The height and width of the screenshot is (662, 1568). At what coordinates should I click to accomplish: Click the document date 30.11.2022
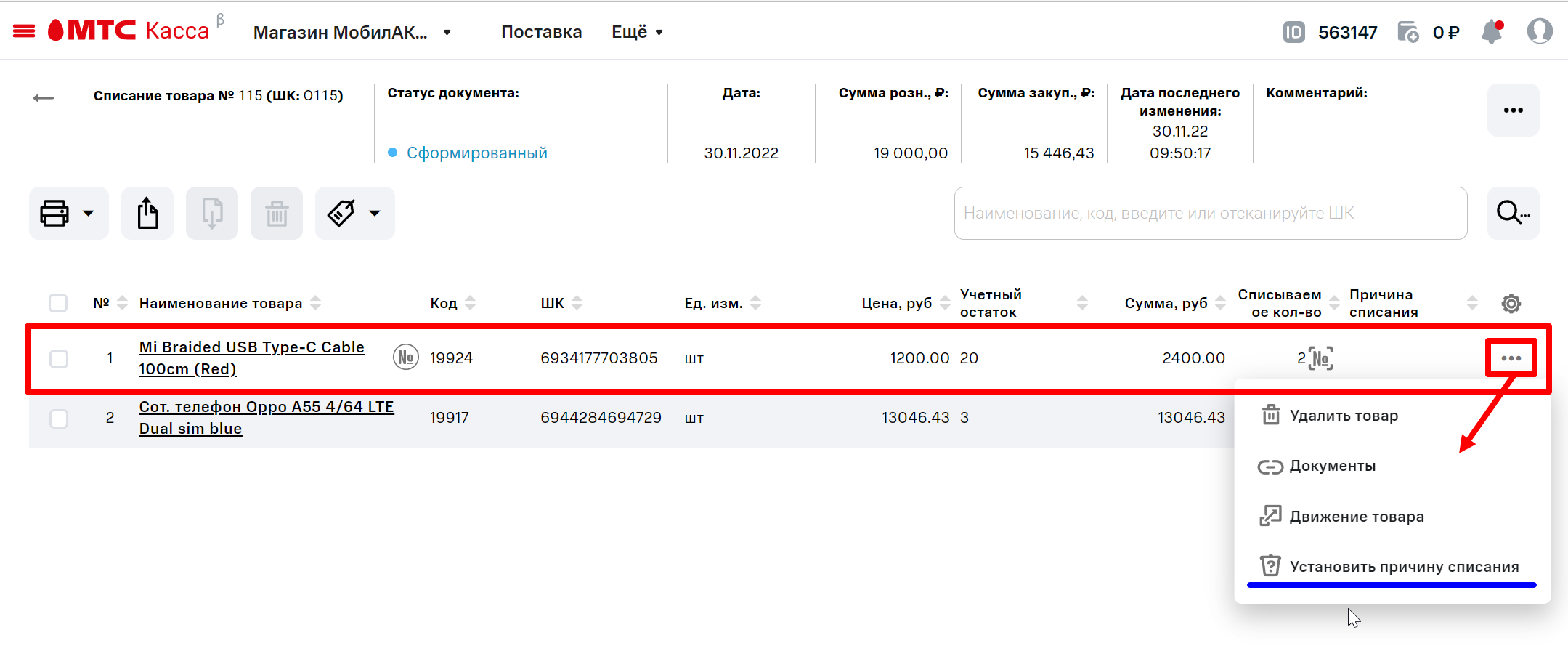(x=741, y=153)
